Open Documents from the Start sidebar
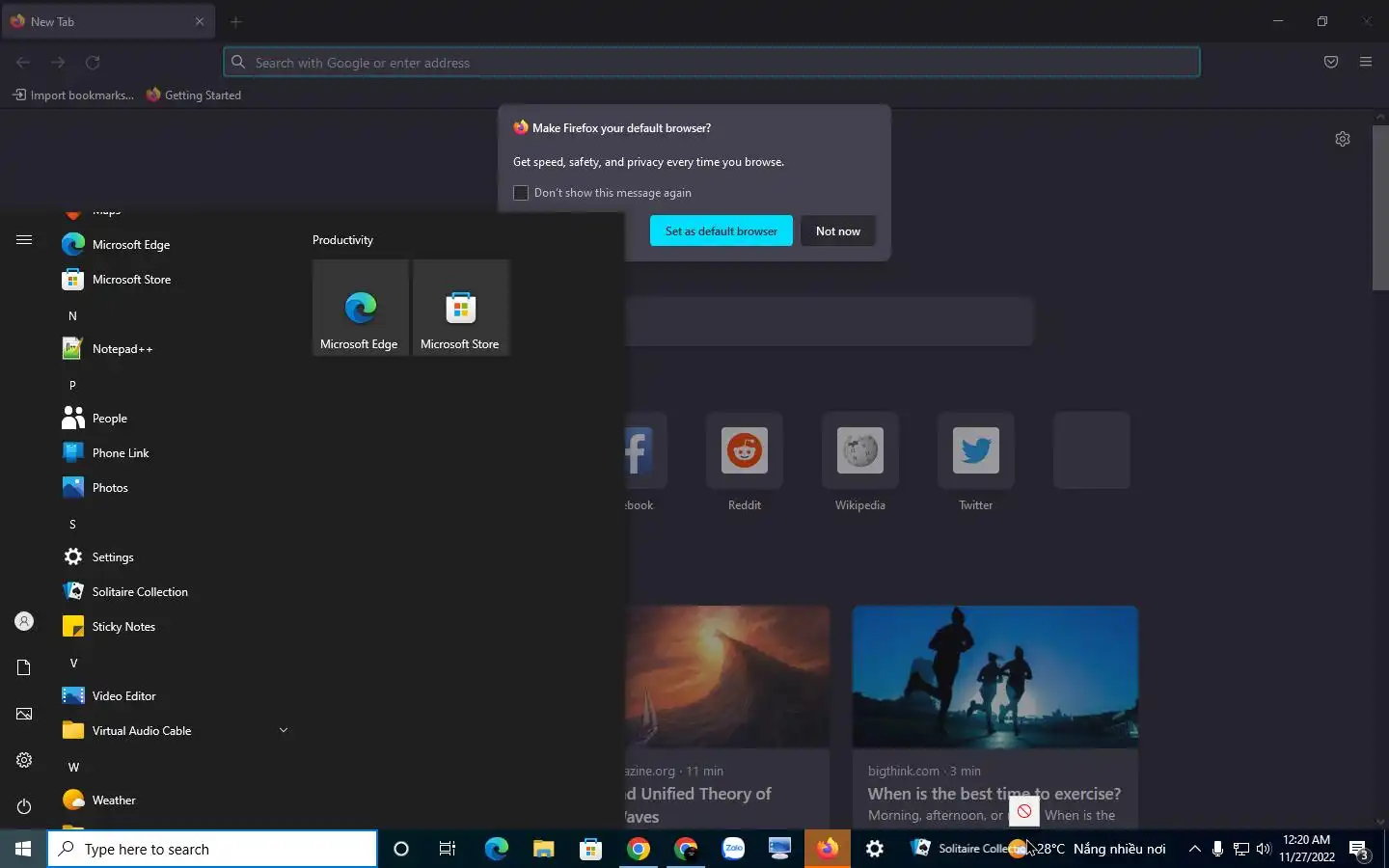 [24, 667]
